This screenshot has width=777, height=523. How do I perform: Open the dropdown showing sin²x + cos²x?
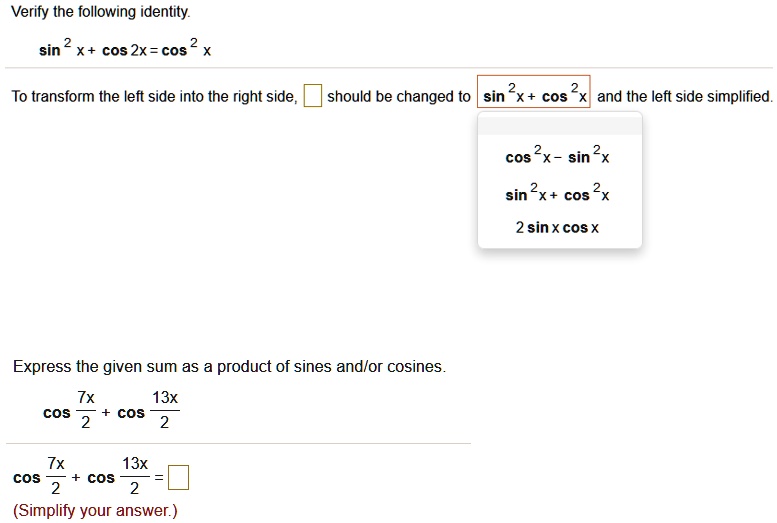[x=534, y=92]
